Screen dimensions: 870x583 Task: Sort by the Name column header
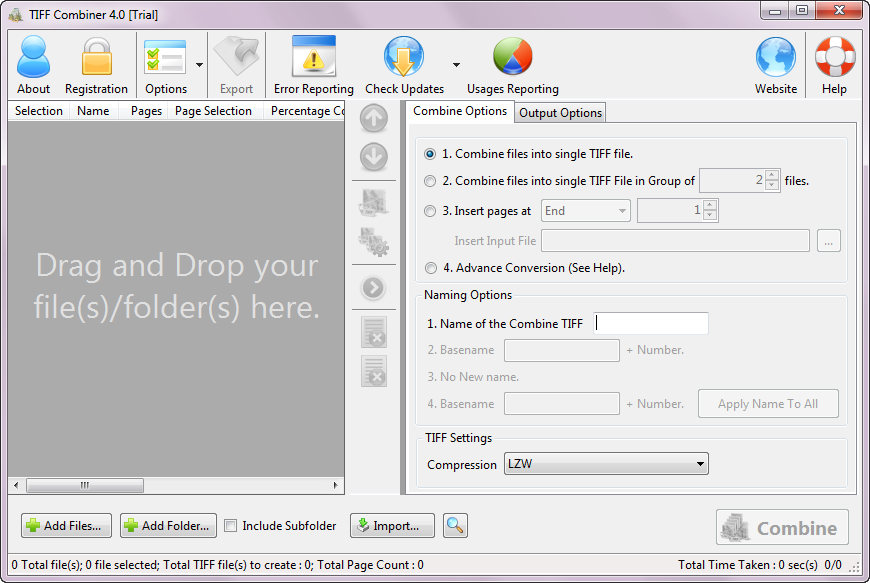point(93,111)
